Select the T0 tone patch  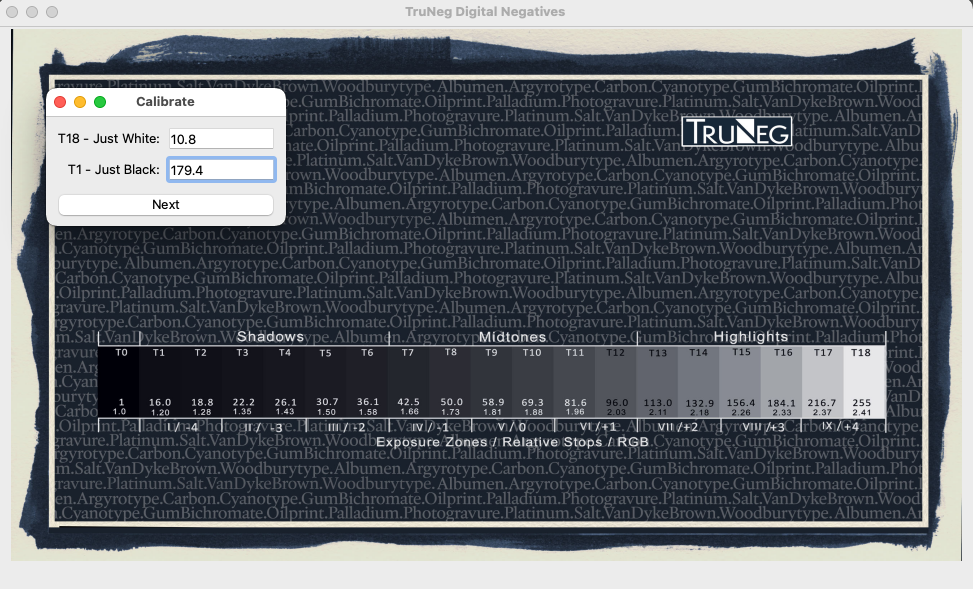tap(119, 382)
